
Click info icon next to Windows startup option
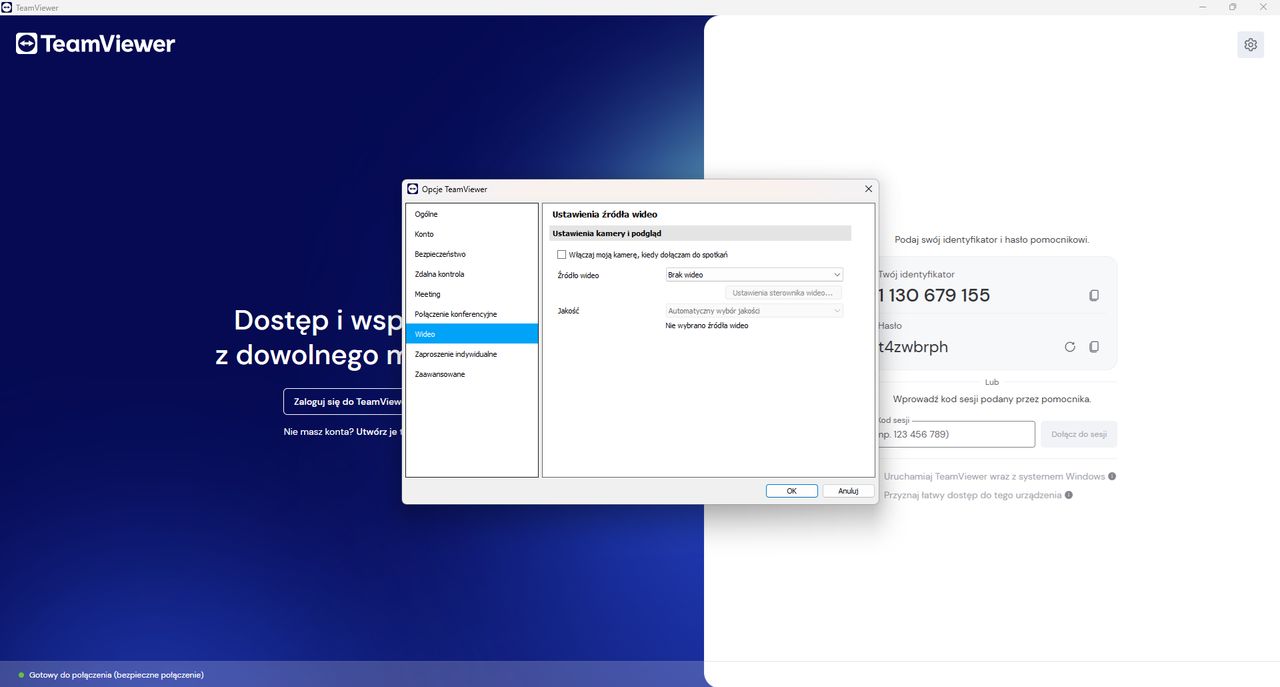click(x=1112, y=476)
